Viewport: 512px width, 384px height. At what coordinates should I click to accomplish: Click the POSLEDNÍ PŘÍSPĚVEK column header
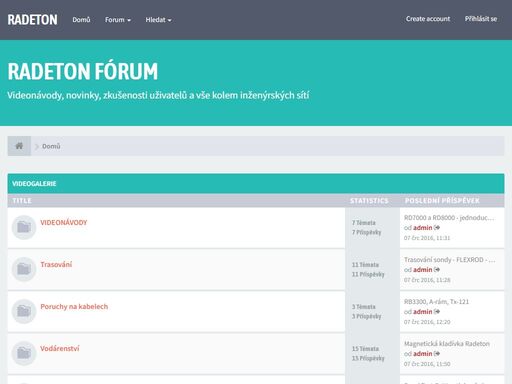(442, 201)
